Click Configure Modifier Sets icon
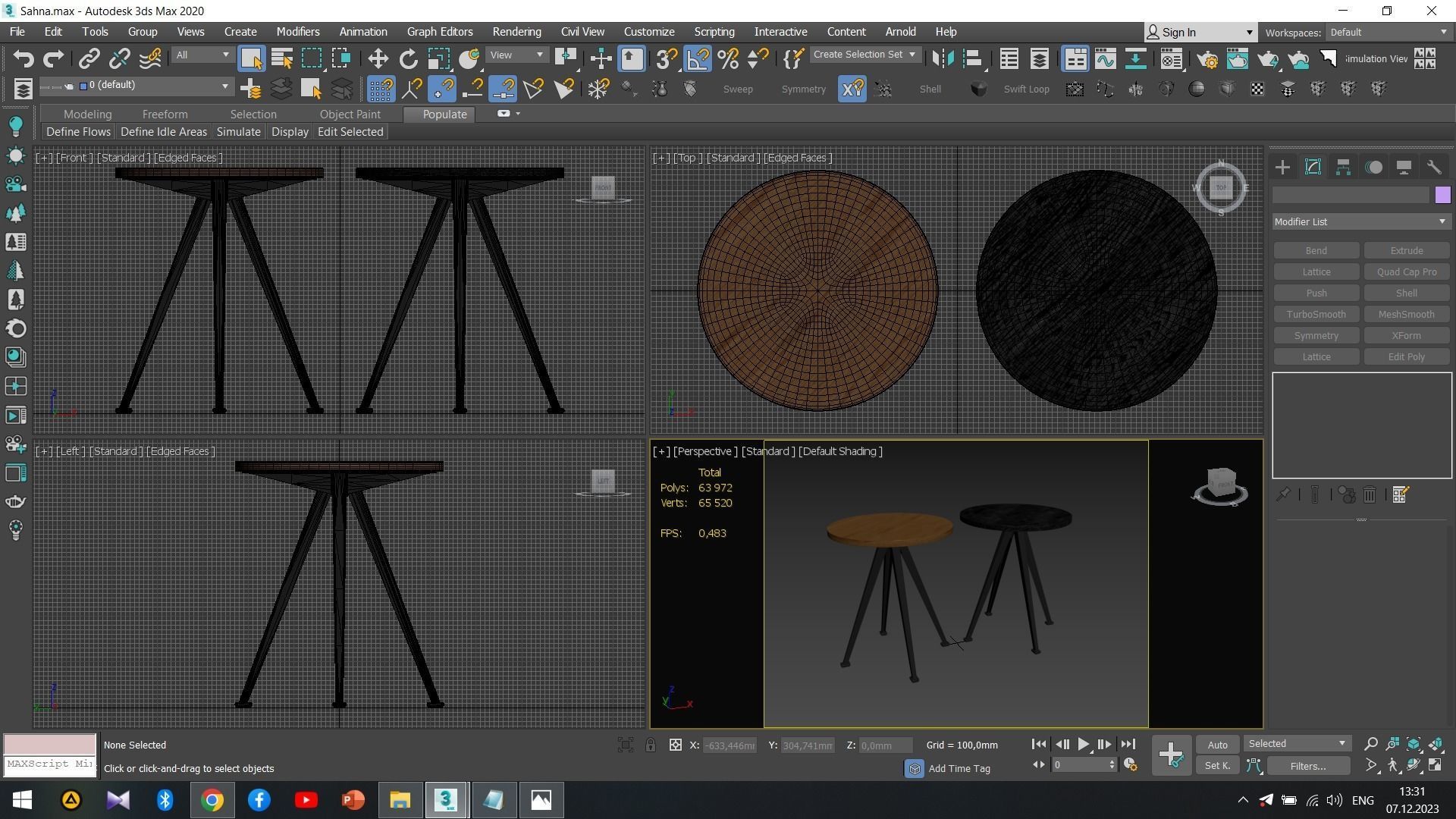 tap(1401, 495)
